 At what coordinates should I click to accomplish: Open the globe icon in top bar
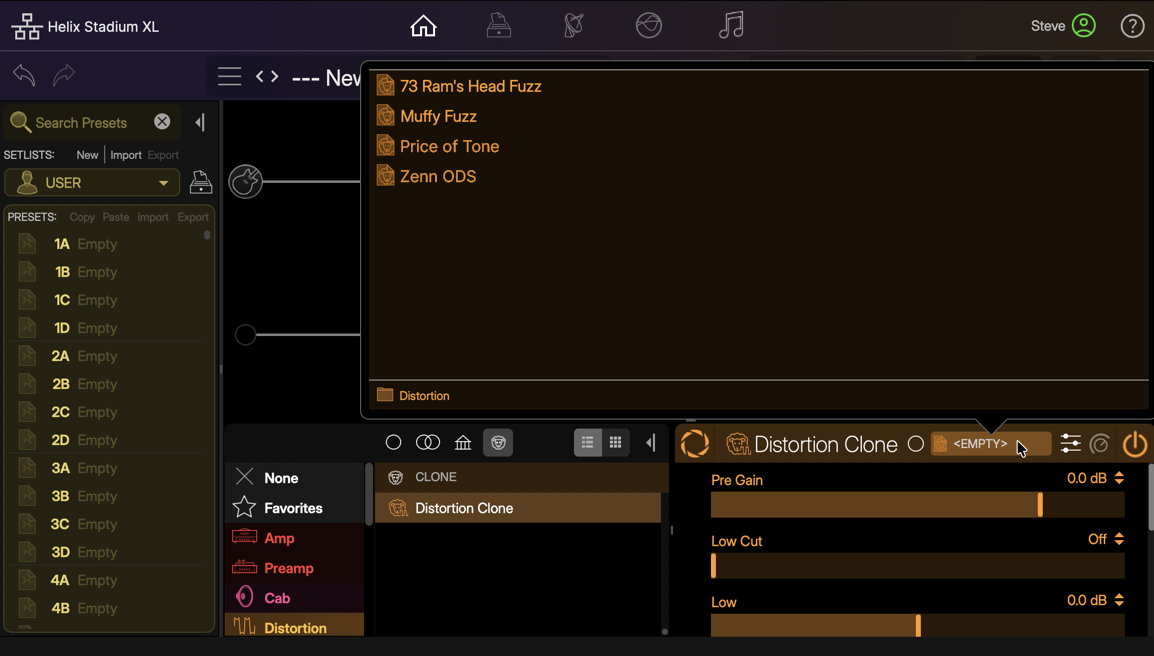pos(648,26)
